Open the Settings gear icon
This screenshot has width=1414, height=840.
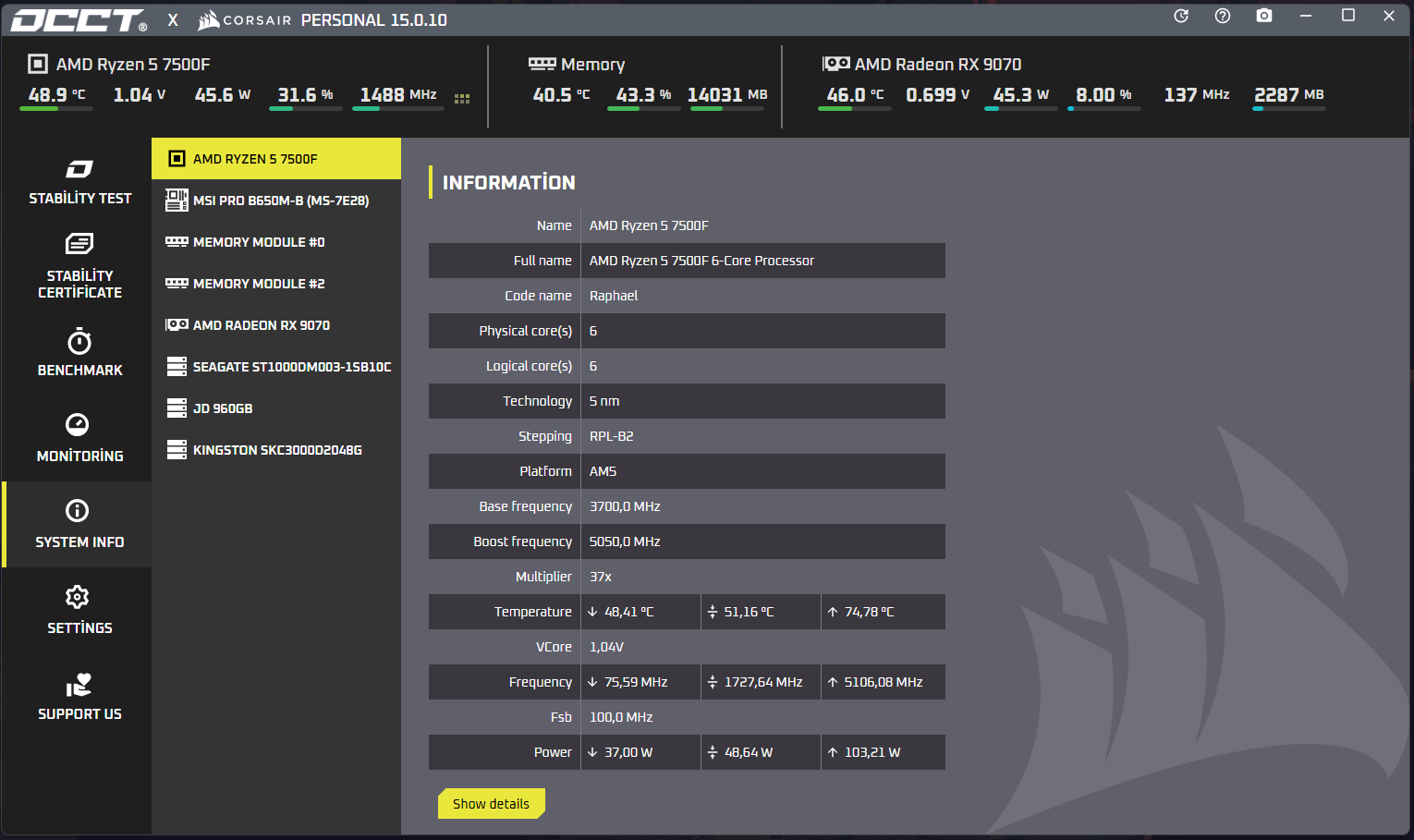click(78, 596)
